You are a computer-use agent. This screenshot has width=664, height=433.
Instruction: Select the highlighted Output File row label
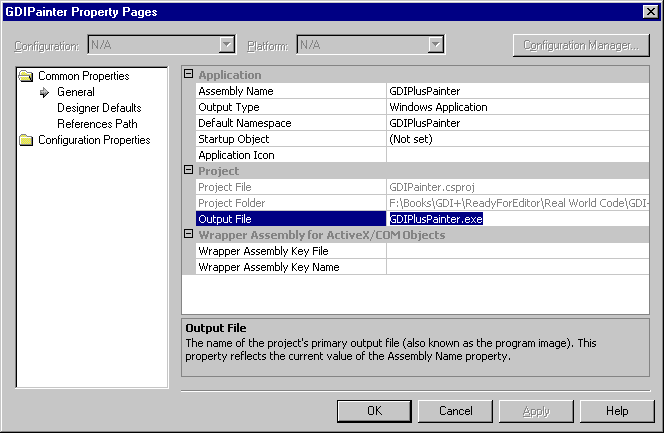click(x=291, y=219)
